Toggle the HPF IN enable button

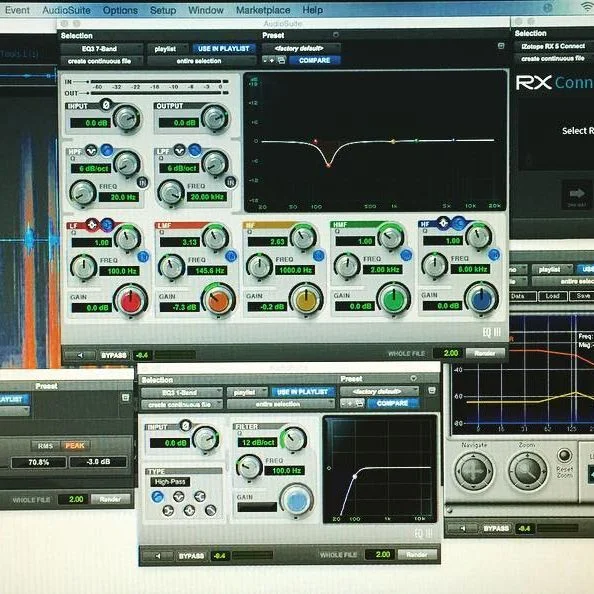coord(142,183)
